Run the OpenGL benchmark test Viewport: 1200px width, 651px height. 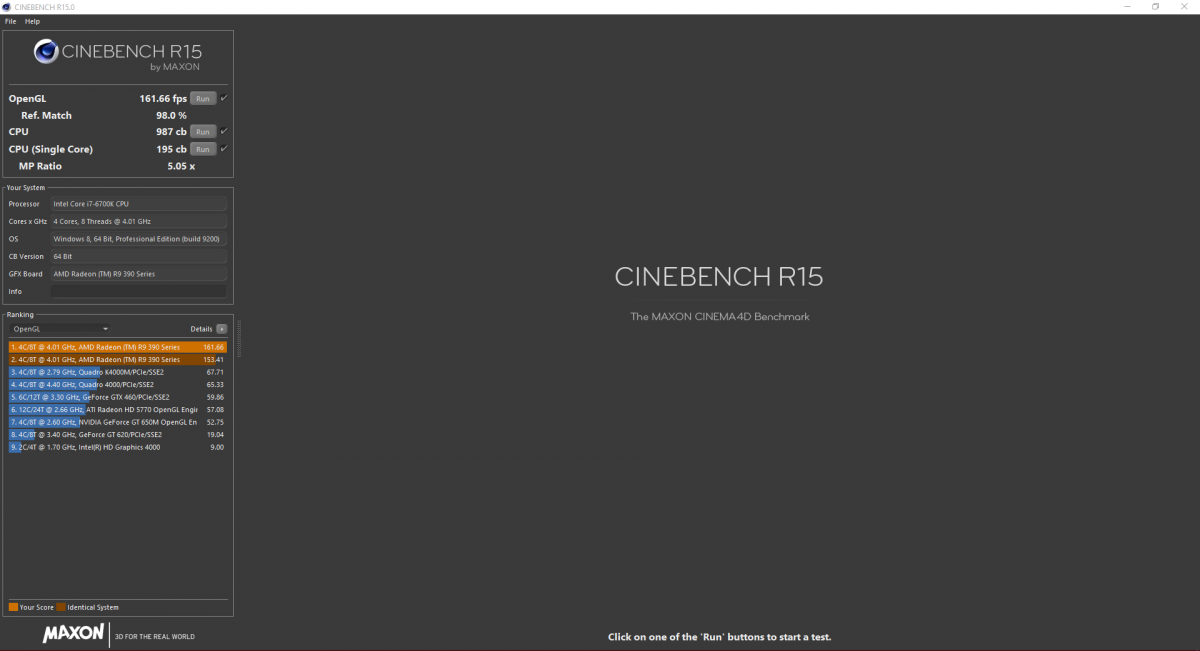coord(203,98)
